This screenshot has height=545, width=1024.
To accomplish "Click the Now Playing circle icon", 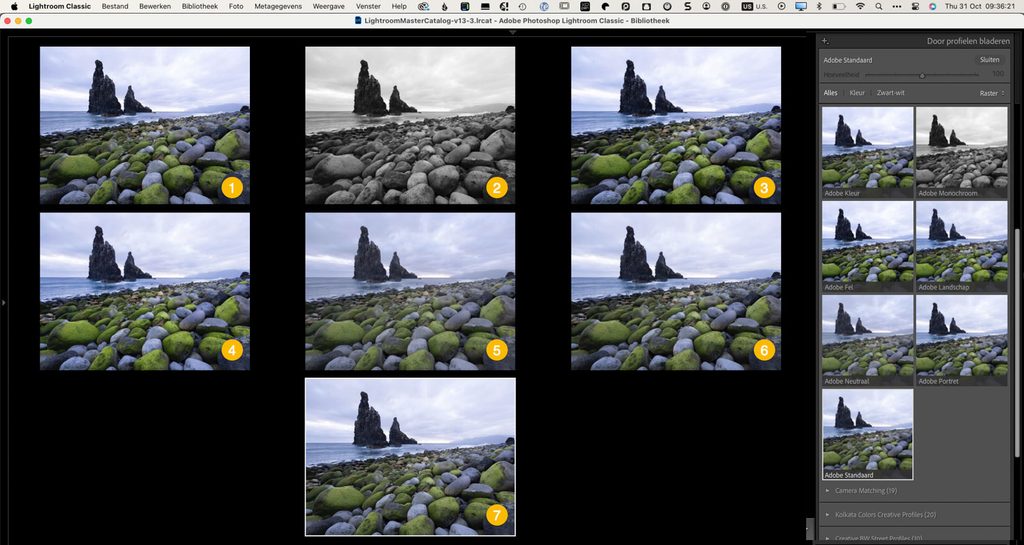I will click(782, 6).
